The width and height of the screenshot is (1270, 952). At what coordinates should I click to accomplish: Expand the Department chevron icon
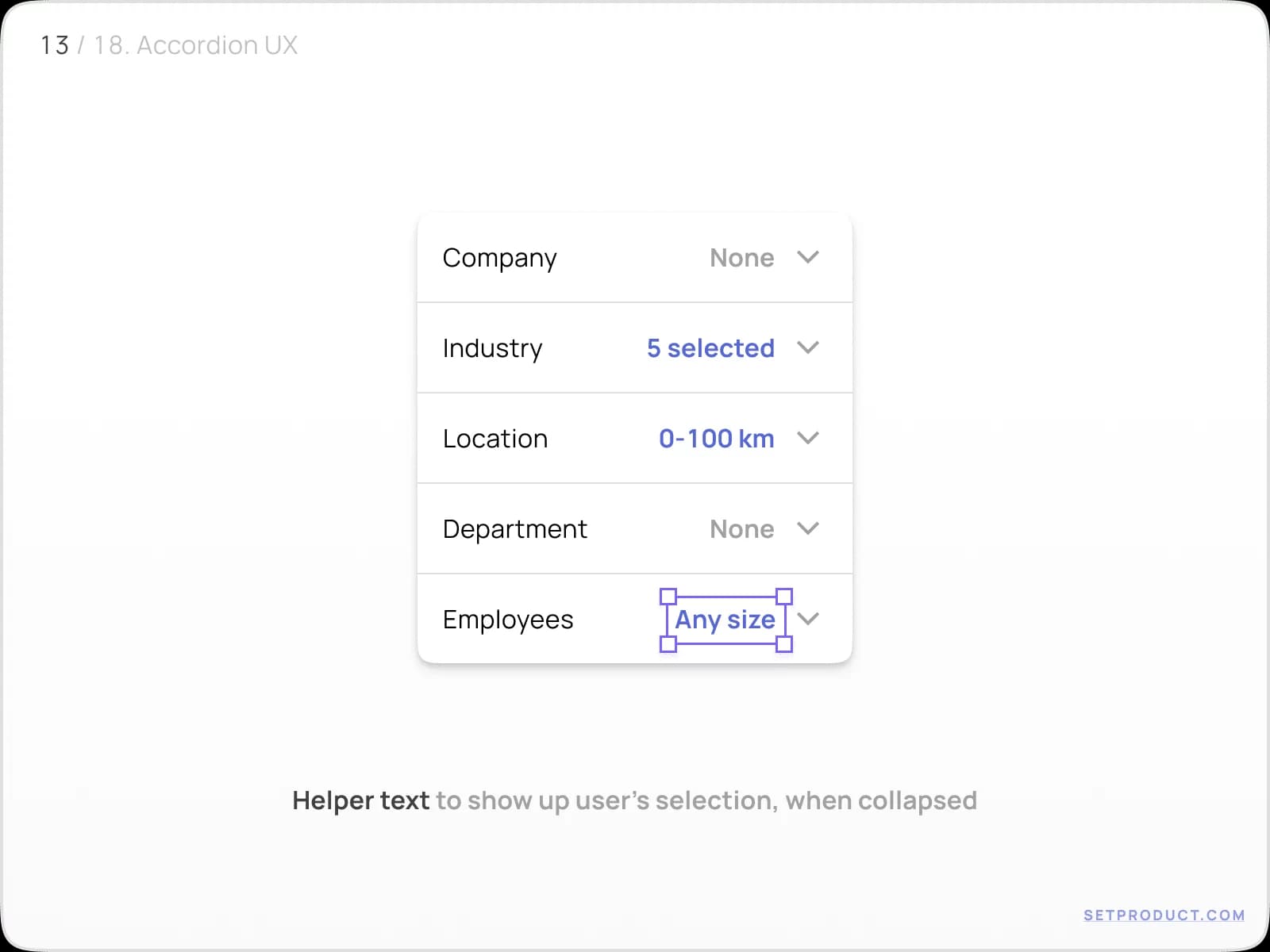pyautogui.click(x=809, y=528)
